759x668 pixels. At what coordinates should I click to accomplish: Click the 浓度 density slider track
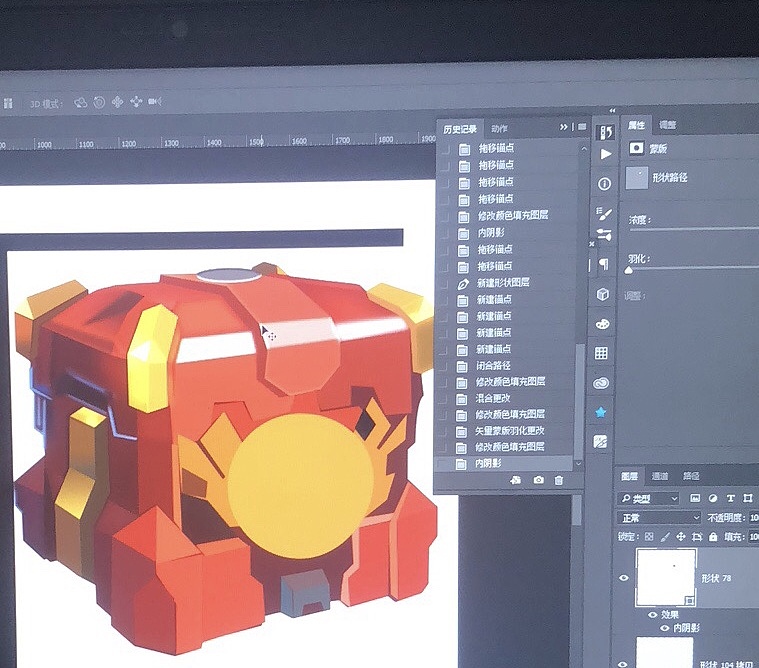click(693, 229)
